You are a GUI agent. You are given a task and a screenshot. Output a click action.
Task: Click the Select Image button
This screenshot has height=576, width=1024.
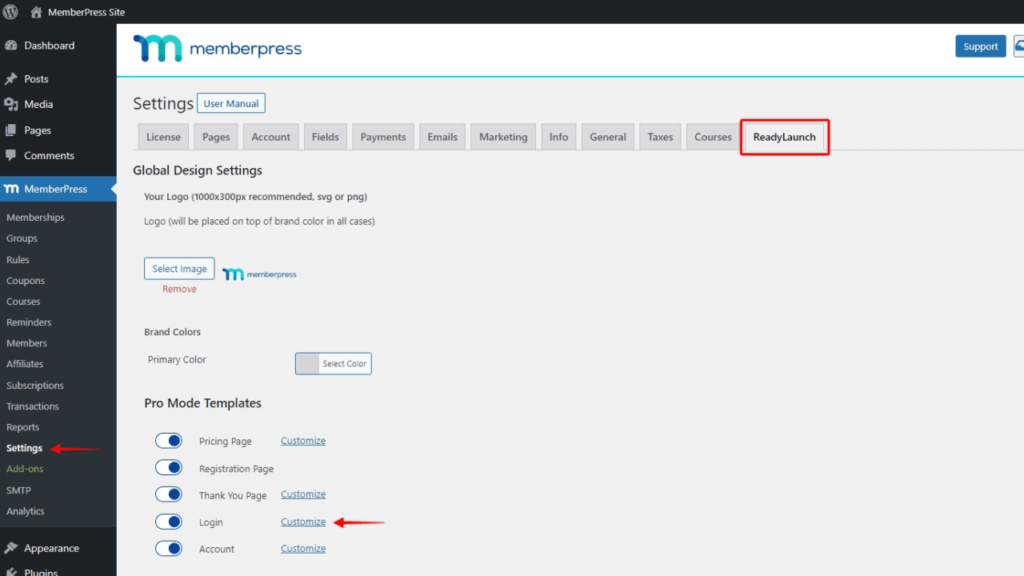[x=179, y=268]
